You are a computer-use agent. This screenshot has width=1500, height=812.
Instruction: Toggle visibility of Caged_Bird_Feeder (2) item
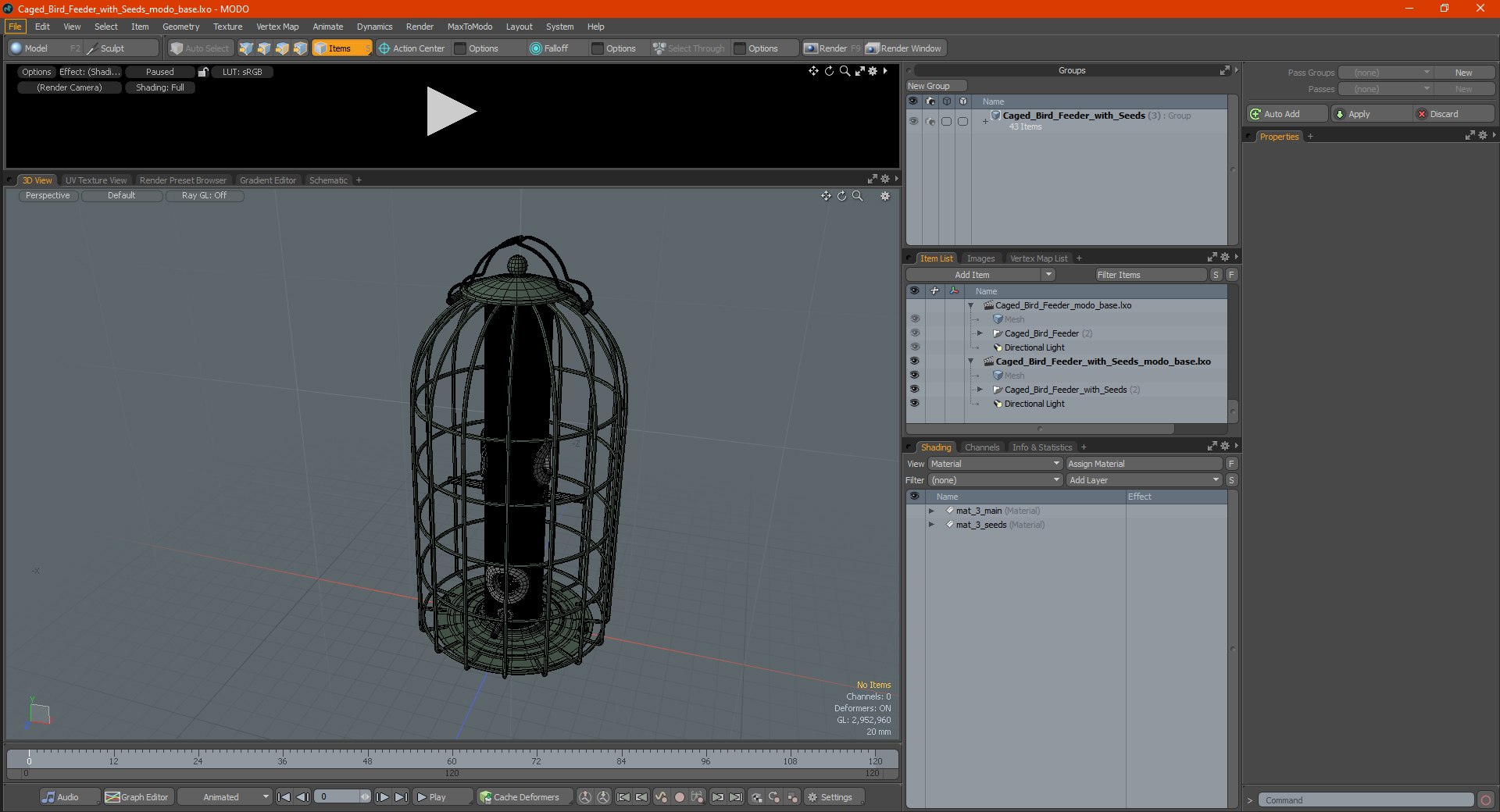914,333
